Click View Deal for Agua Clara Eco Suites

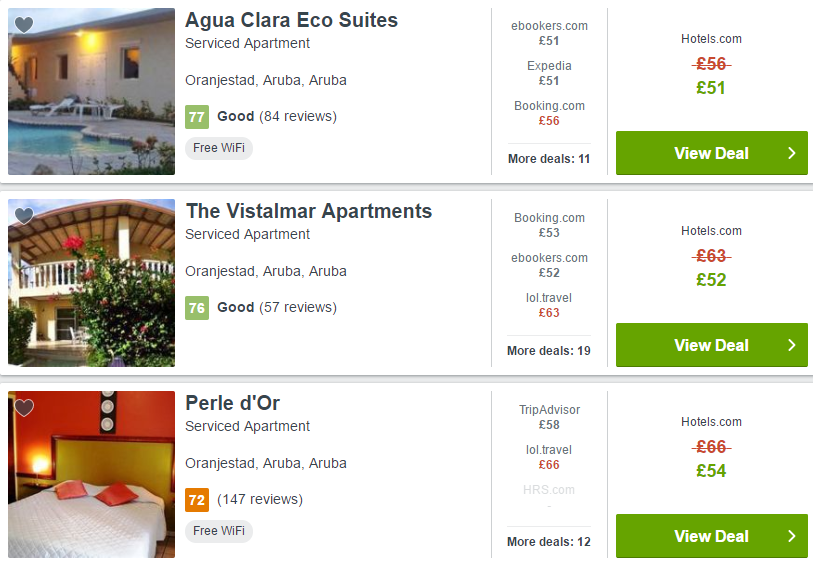tap(711, 153)
